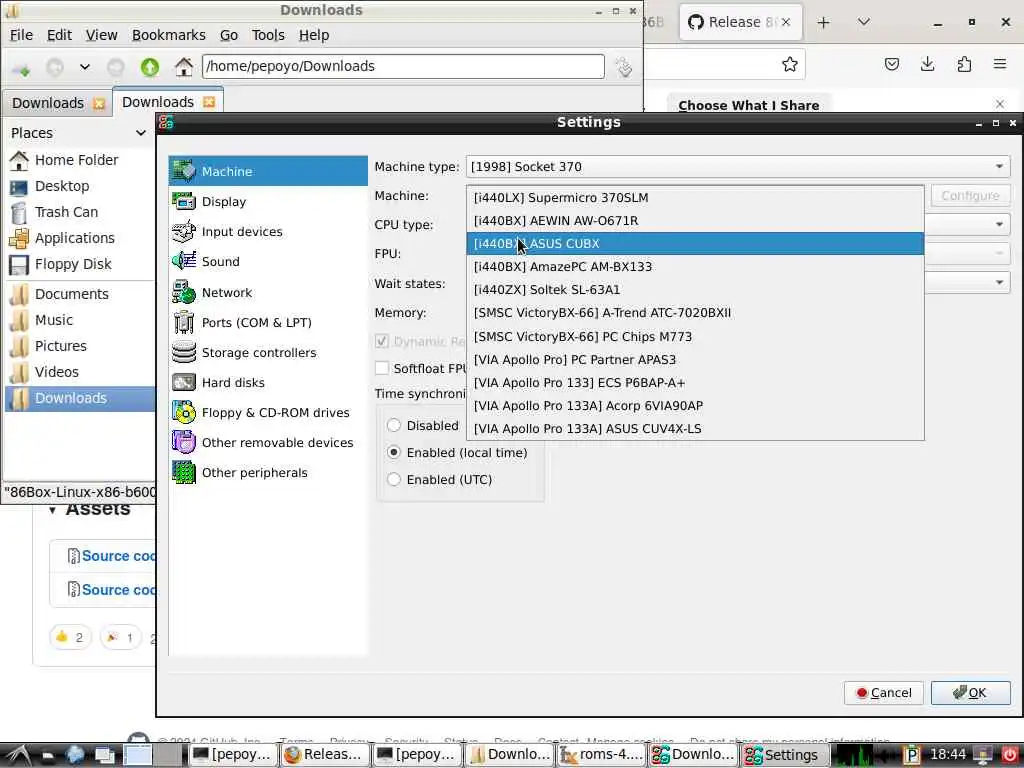Click taskbar shutdown power icon
Viewport: 1024px width, 768px height.
point(1009,754)
